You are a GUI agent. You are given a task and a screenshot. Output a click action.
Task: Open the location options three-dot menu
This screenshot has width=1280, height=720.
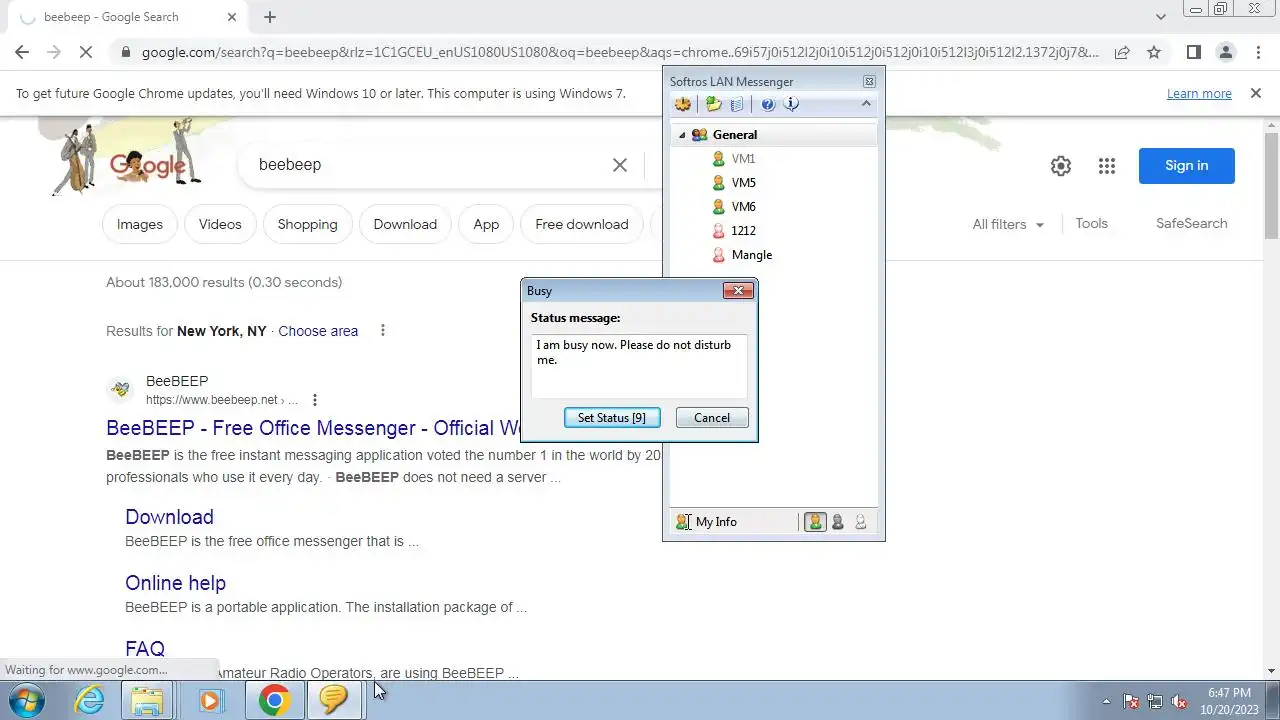[x=382, y=330]
